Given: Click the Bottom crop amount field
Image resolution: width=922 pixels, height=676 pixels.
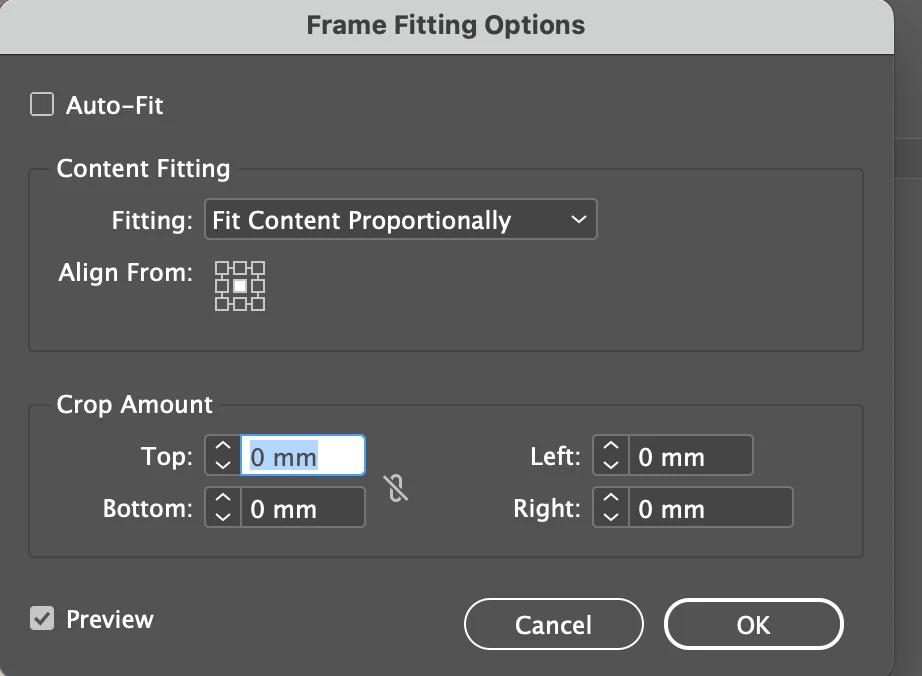Looking at the screenshot, I should pyautogui.click(x=302, y=508).
